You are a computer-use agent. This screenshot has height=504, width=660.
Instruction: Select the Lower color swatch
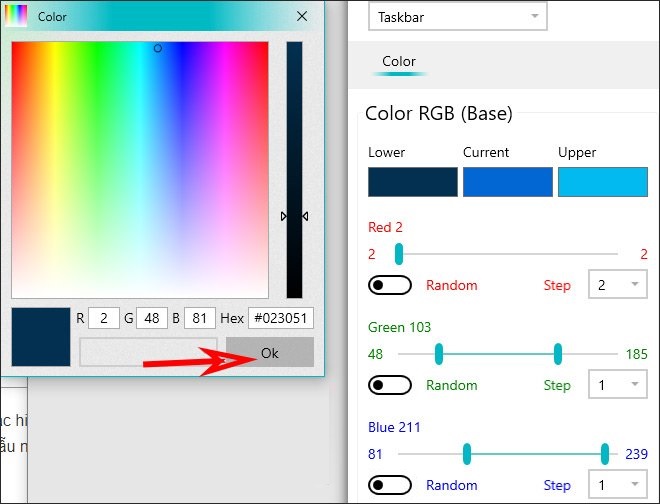(412, 182)
